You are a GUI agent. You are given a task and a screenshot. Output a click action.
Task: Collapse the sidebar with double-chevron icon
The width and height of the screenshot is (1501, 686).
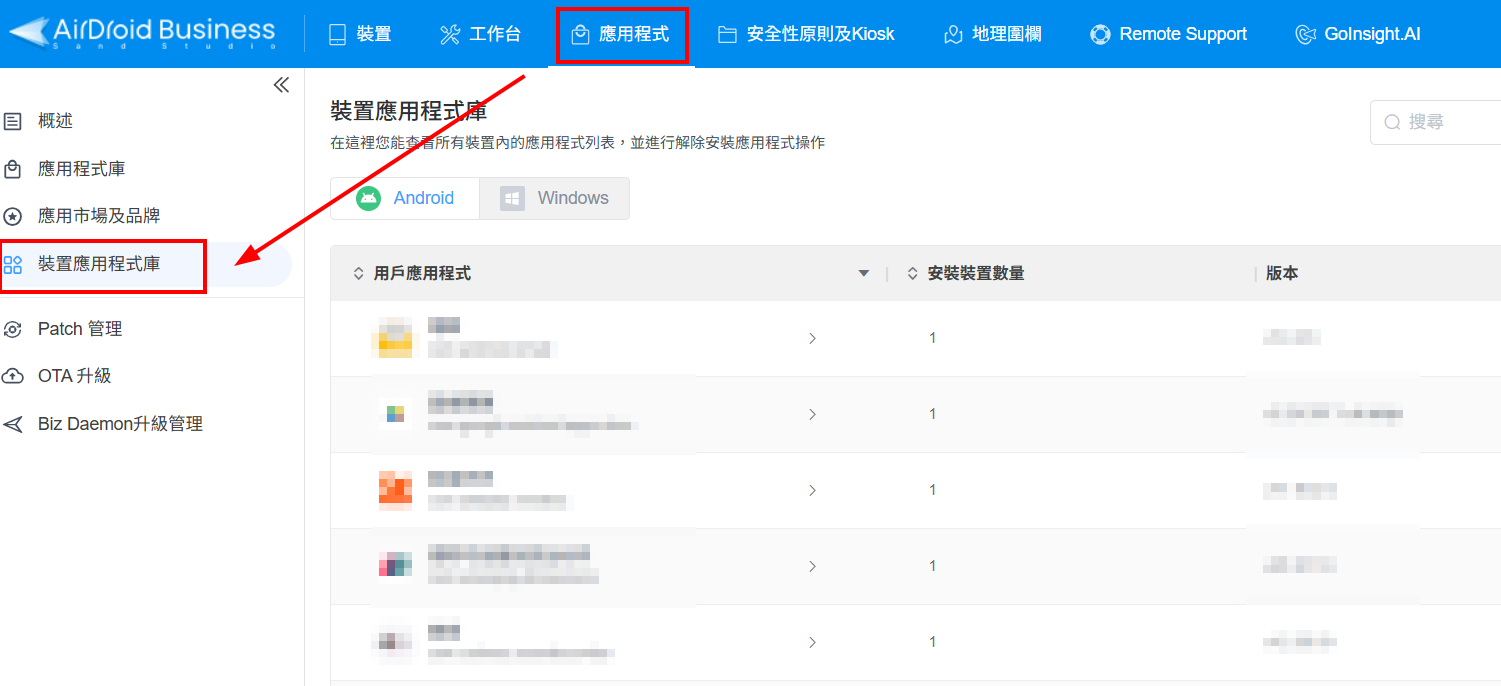click(281, 85)
